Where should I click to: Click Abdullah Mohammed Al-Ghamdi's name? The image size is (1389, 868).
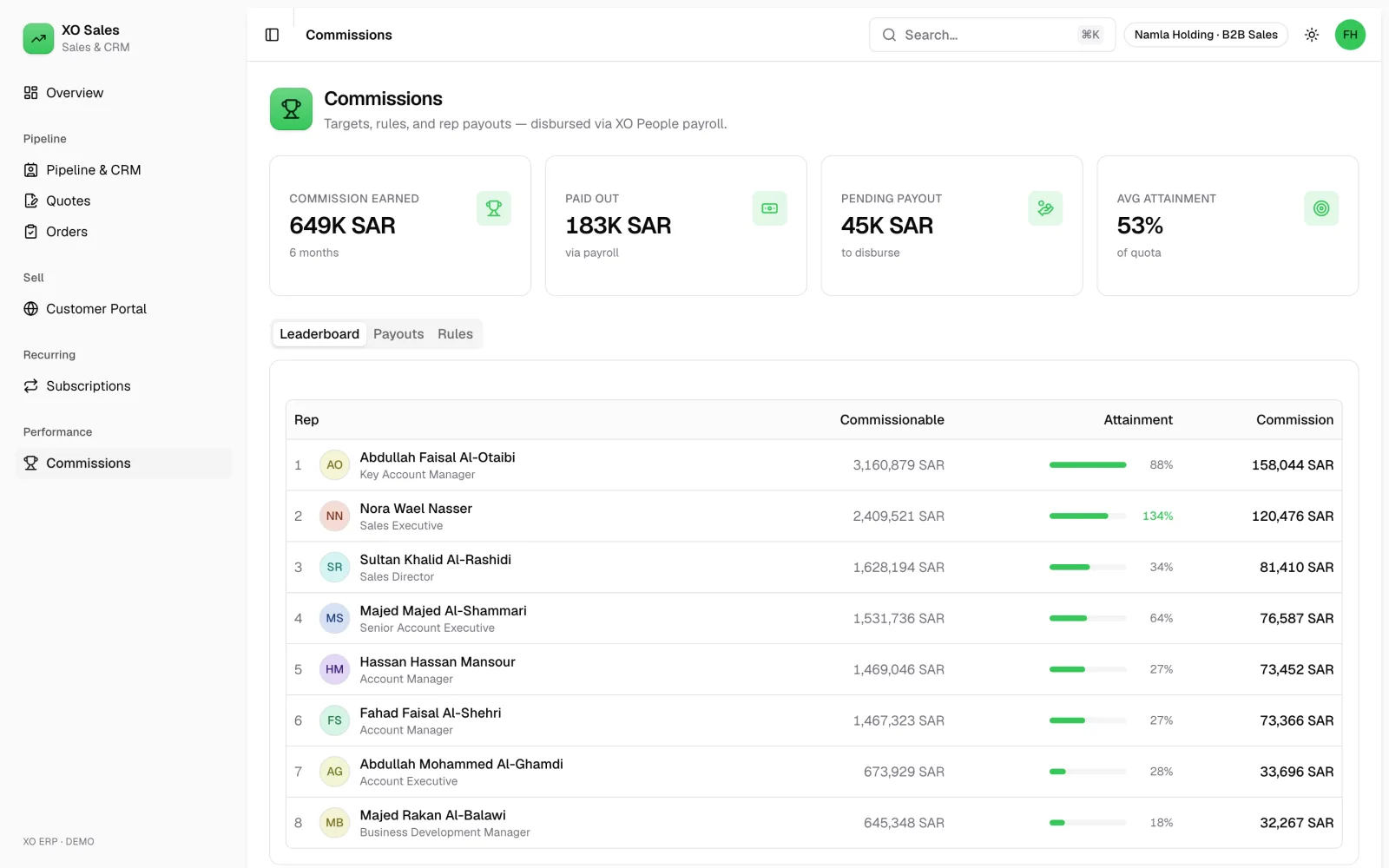[461, 765]
